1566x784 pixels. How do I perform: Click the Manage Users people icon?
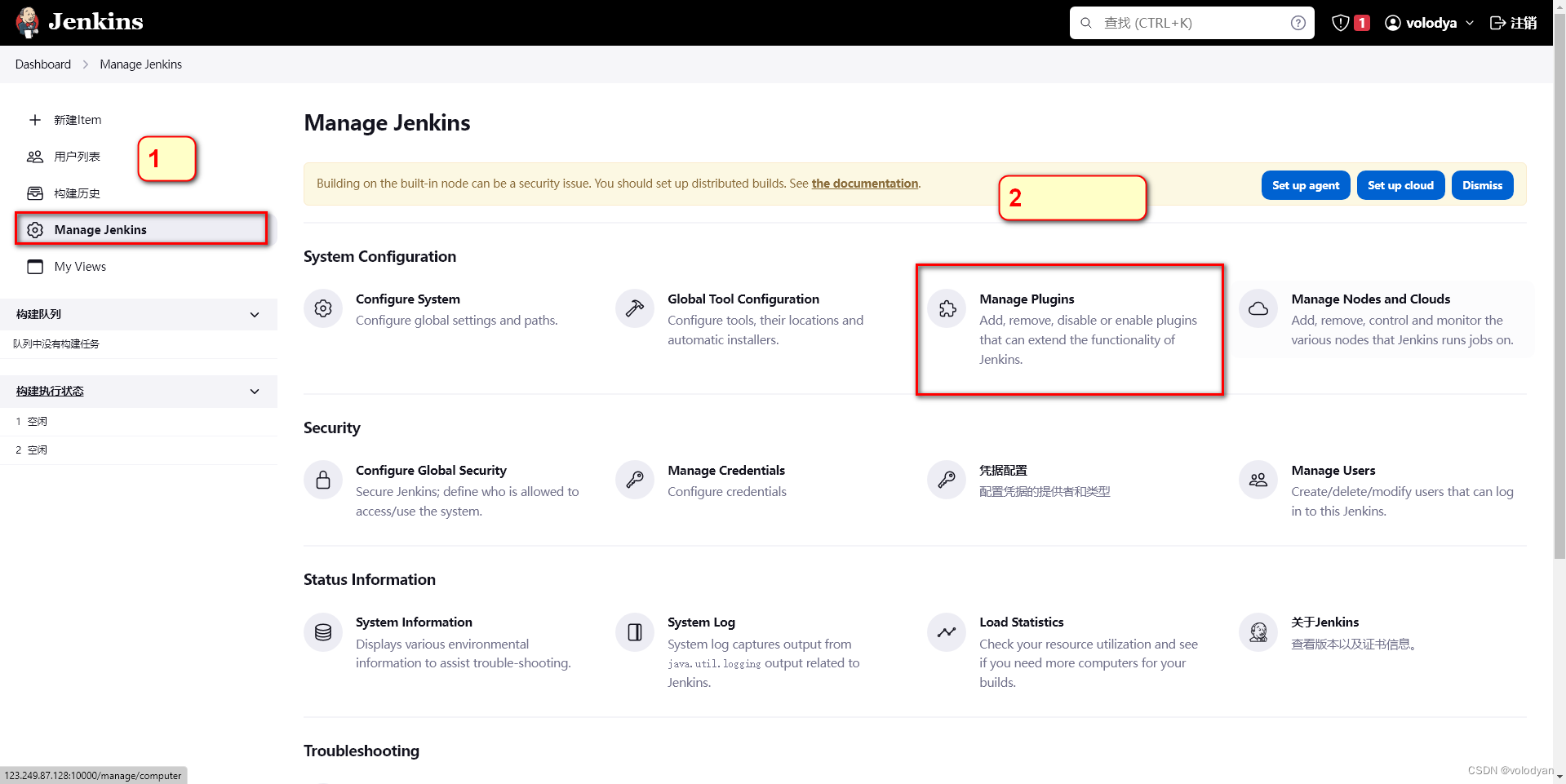[1258, 480]
